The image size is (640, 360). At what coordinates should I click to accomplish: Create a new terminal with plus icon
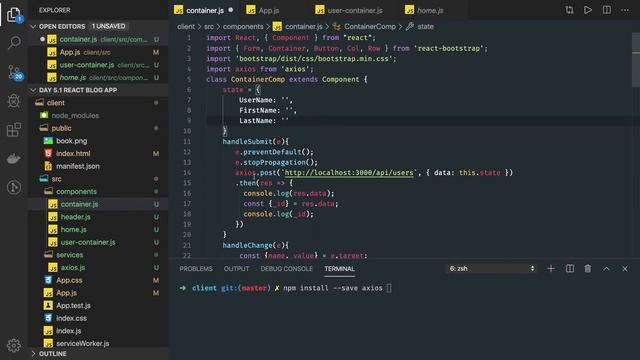(551, 269)
